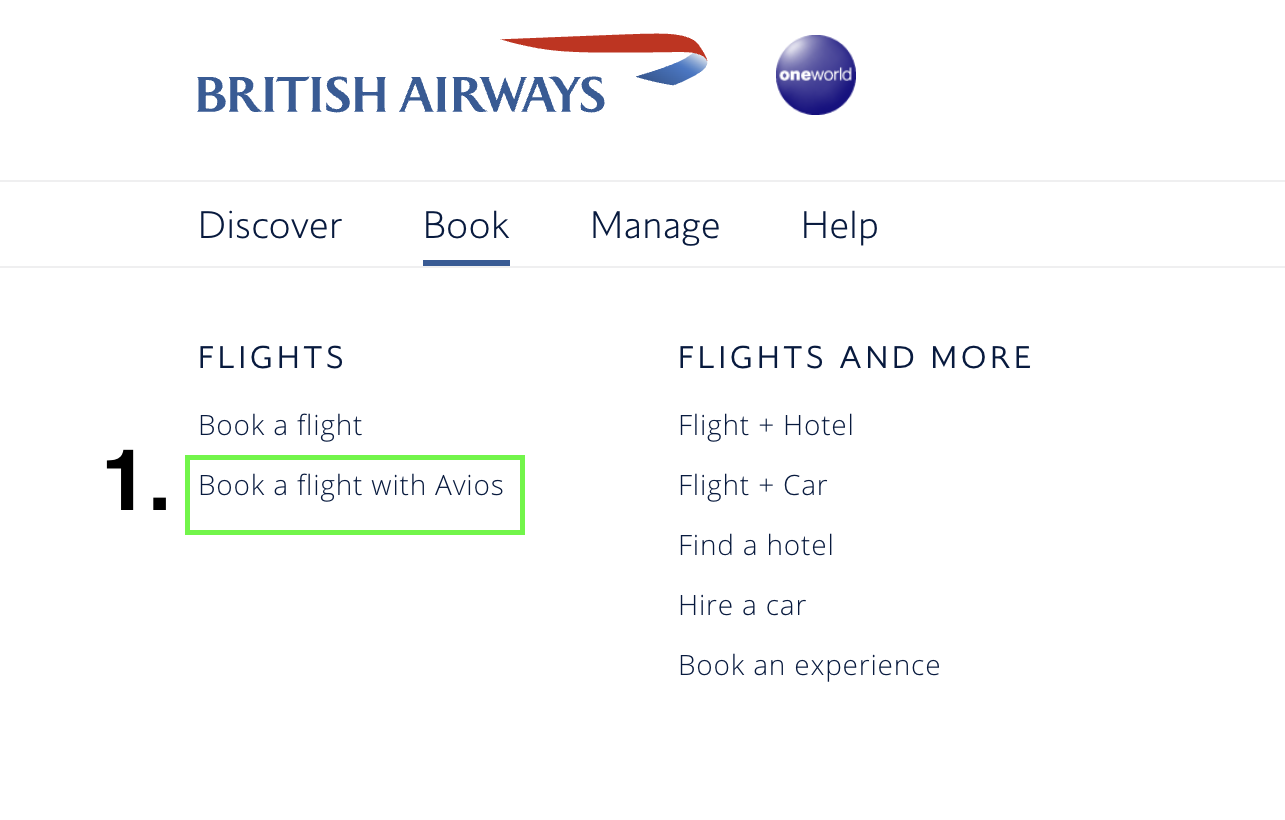Click the word AIRWAYS in the logo
Viewport: 1285px width, 820px height.
(x=503, y=94)
